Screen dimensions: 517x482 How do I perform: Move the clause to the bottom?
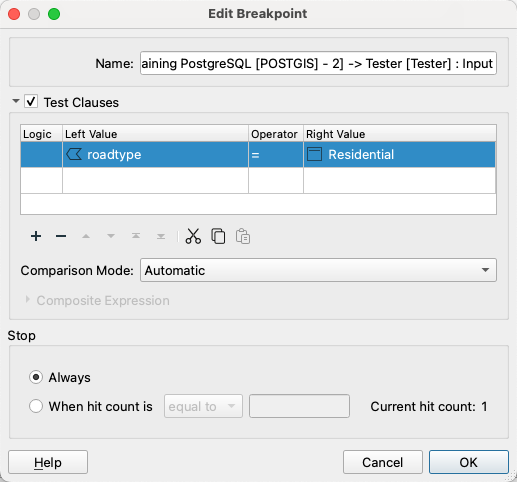point(161,236)
